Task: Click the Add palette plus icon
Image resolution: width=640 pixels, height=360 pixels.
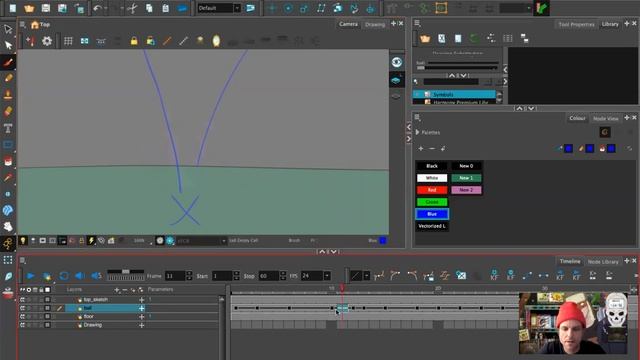Action: point(421,149)
